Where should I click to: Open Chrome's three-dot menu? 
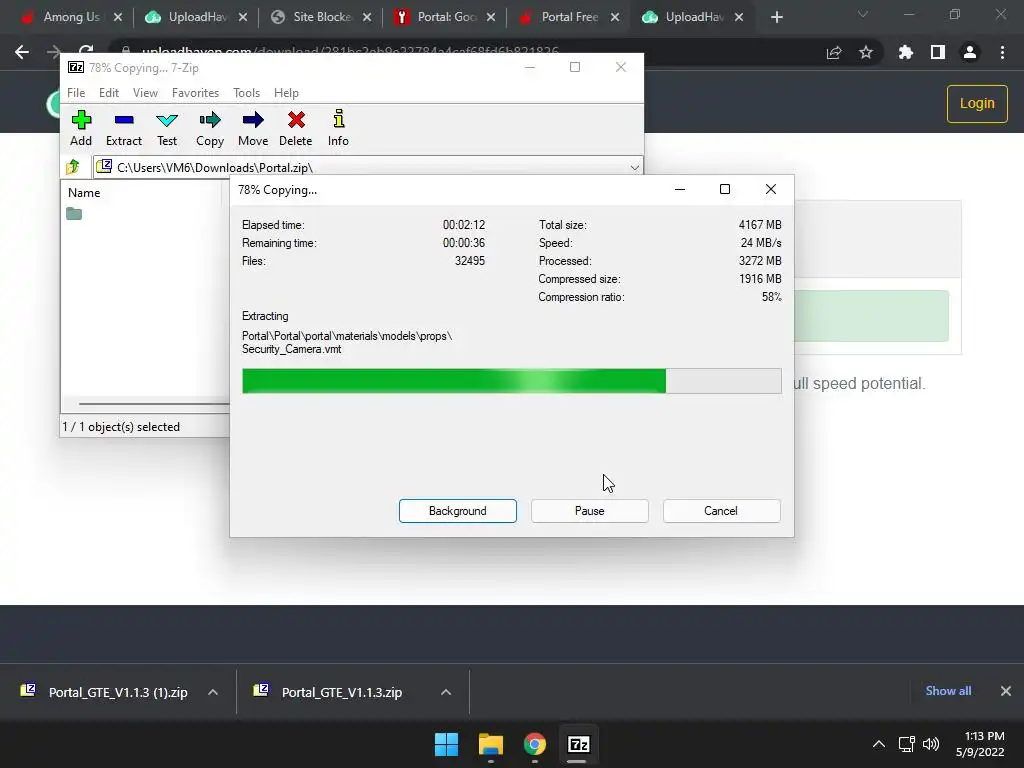pos(1002,52)
